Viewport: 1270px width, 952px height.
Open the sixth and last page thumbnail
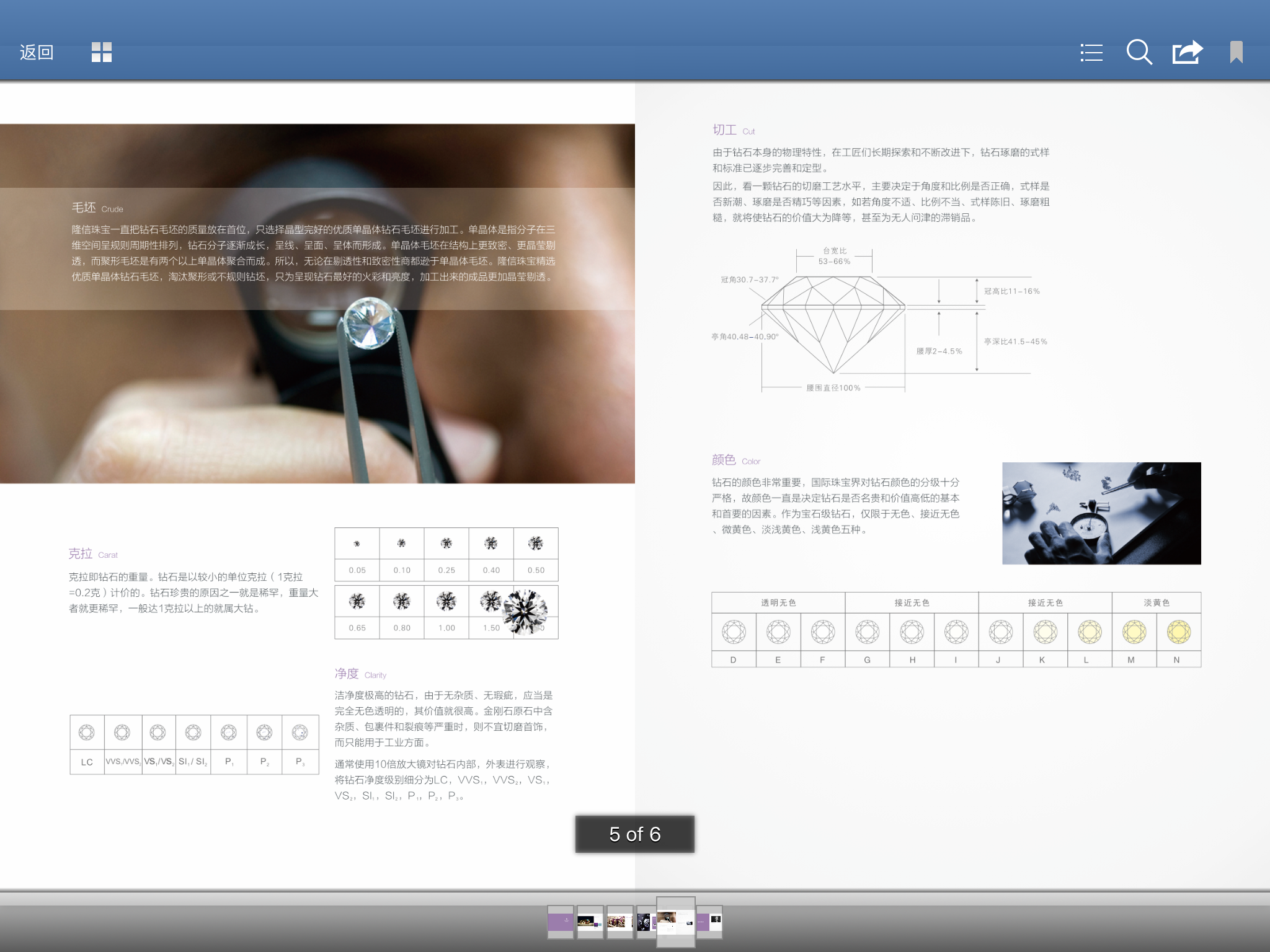click(709, 922)
